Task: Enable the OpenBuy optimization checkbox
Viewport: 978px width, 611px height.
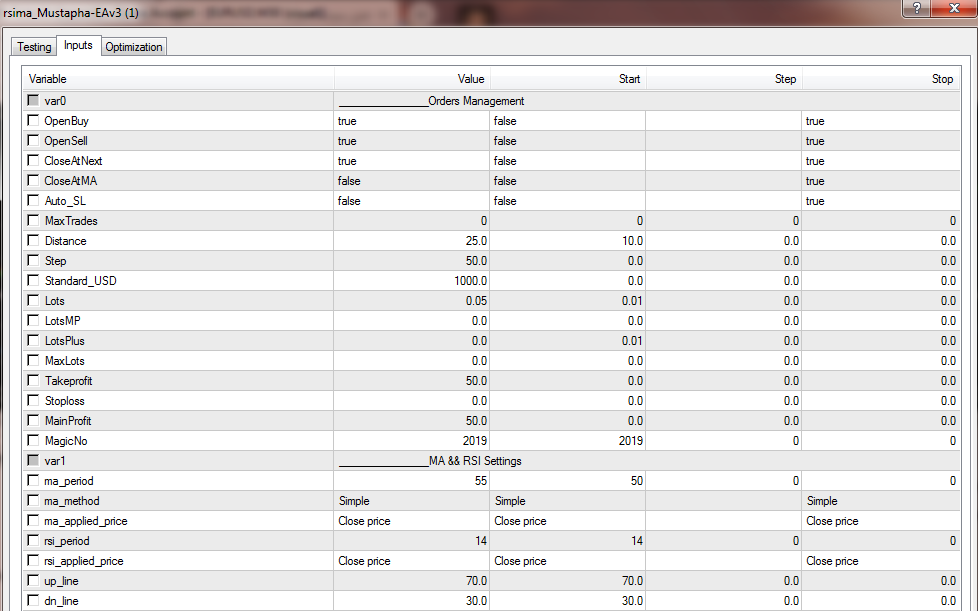Action: [34, 121]
